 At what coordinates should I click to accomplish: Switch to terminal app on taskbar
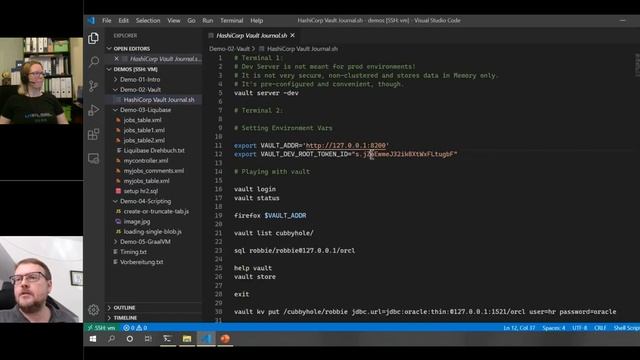(167, 339)
